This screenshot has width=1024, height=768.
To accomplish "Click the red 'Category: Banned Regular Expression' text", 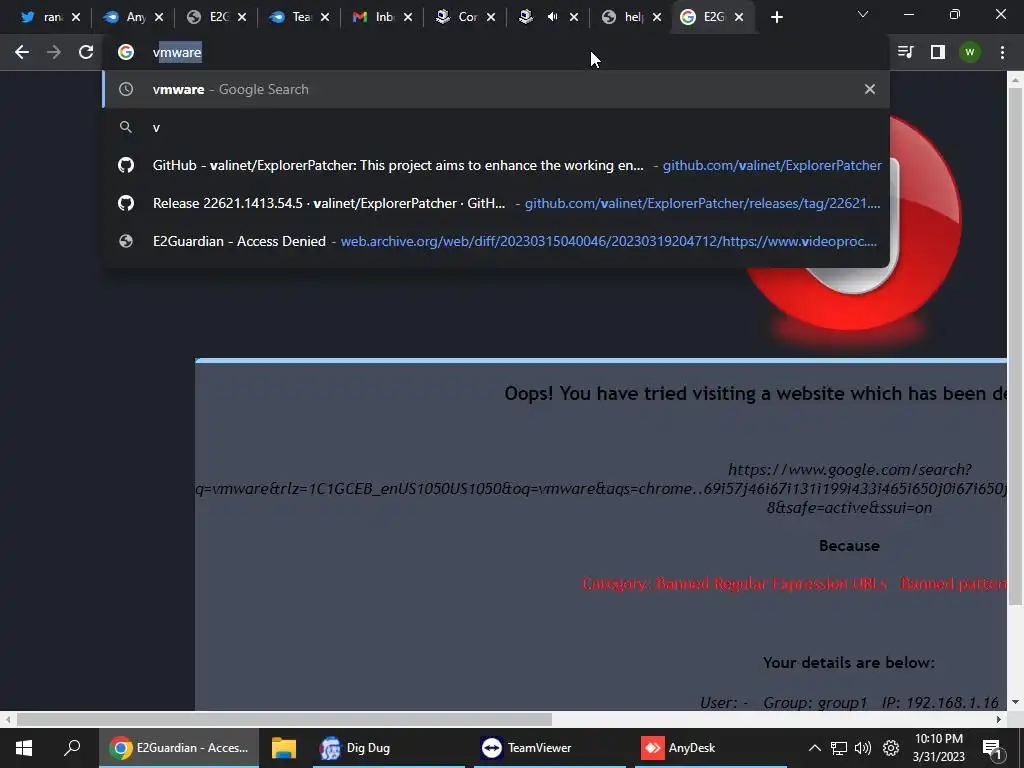I will click(x=735, y=584).
